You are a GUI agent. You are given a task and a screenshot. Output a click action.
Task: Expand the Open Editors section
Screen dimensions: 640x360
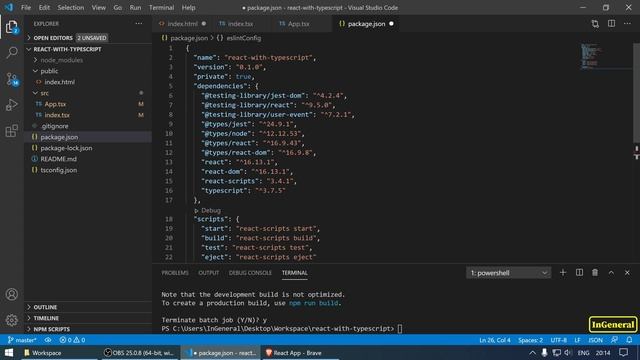88,38
